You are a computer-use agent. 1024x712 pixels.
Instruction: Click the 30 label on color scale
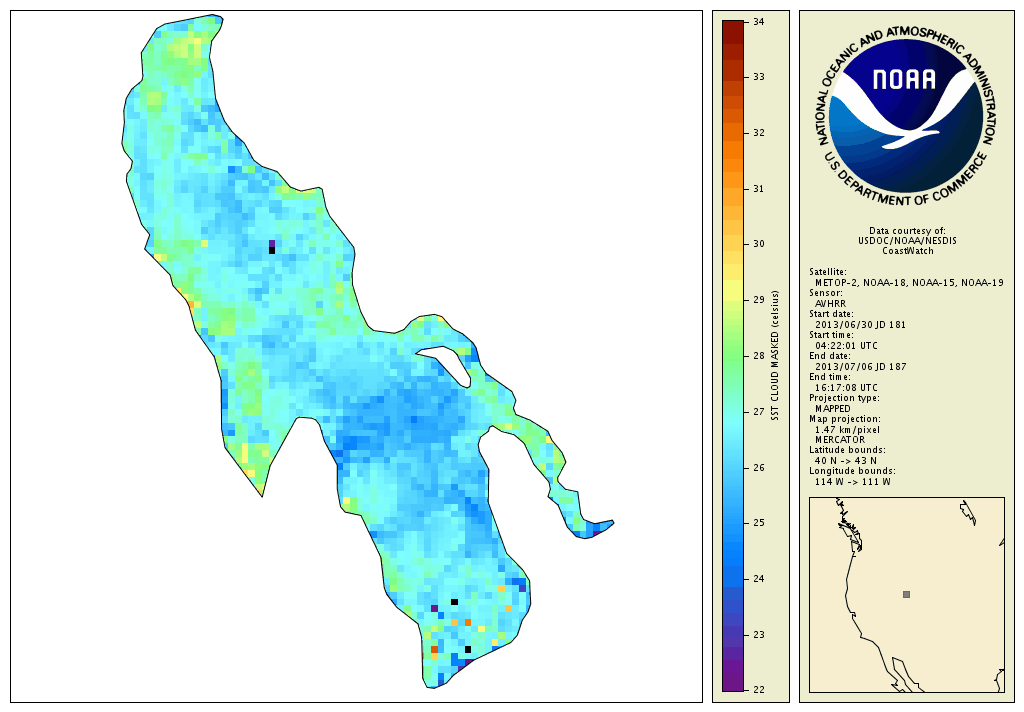758,244
